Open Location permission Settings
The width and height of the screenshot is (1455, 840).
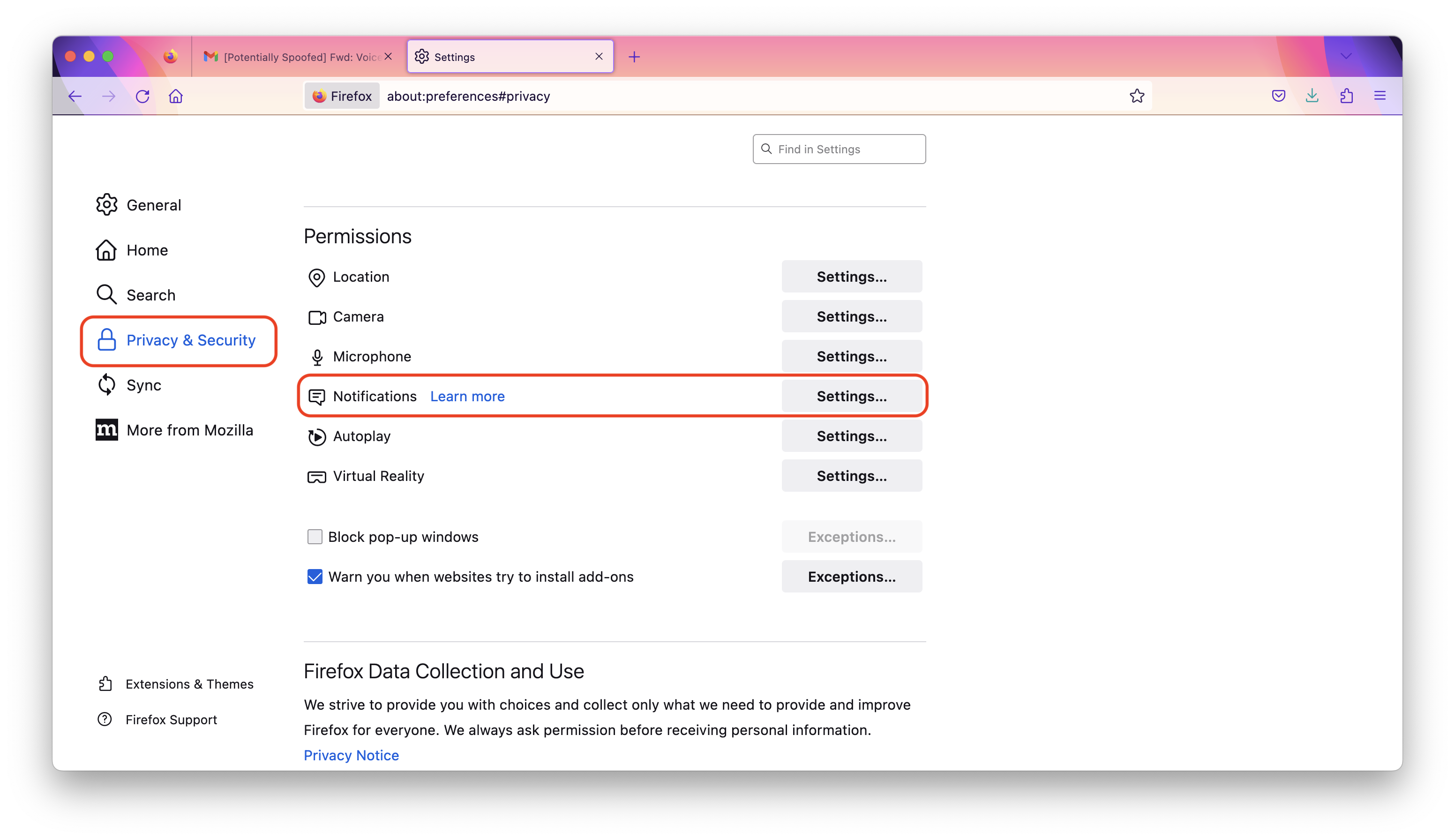pyautogui.click(x=852, y=277)
